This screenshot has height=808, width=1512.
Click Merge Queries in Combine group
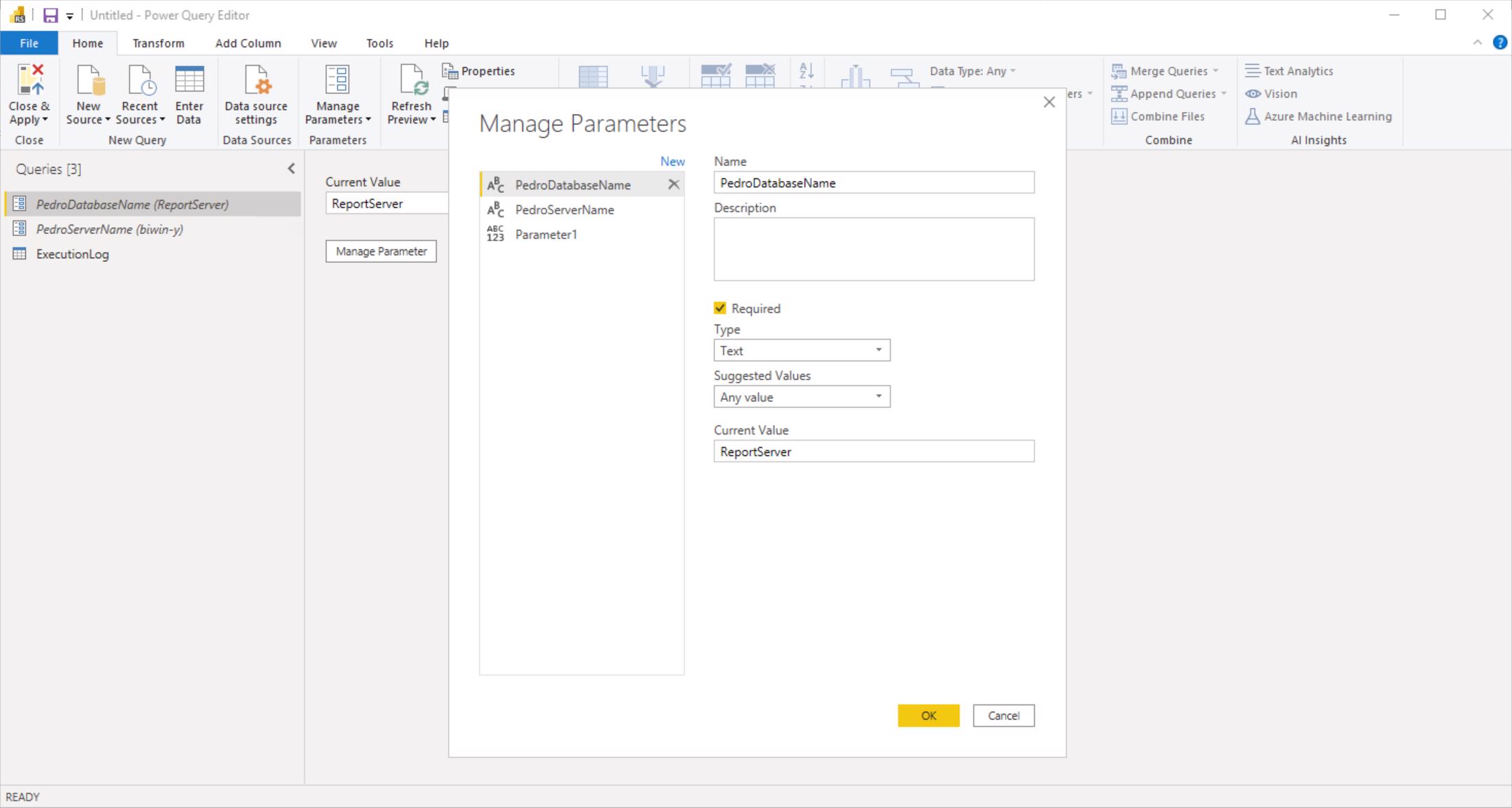[1165, 71]
